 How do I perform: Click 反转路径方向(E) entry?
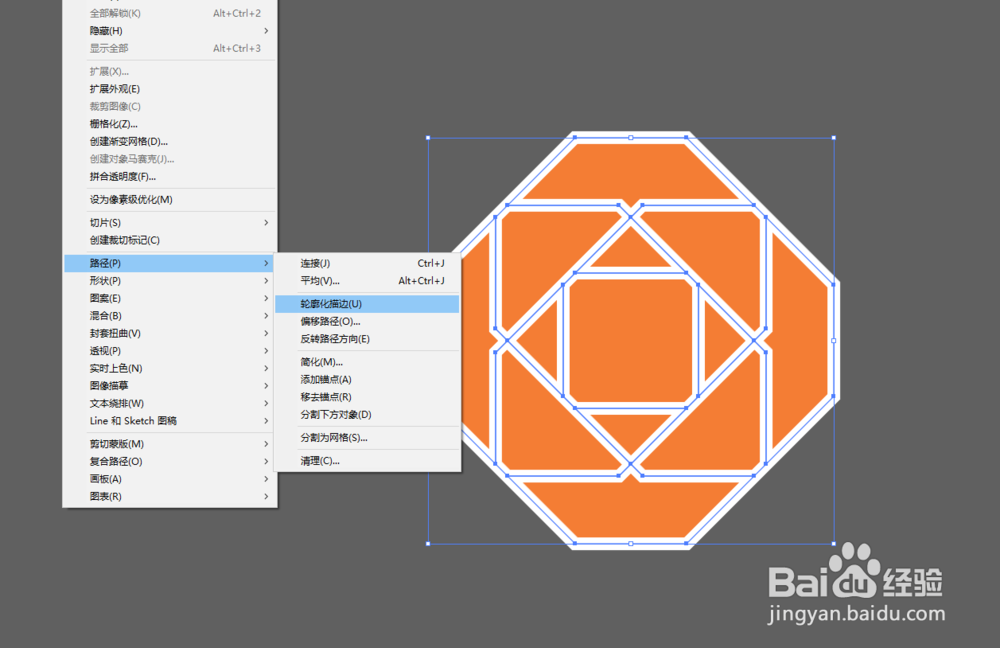click(x=367, y=339)
